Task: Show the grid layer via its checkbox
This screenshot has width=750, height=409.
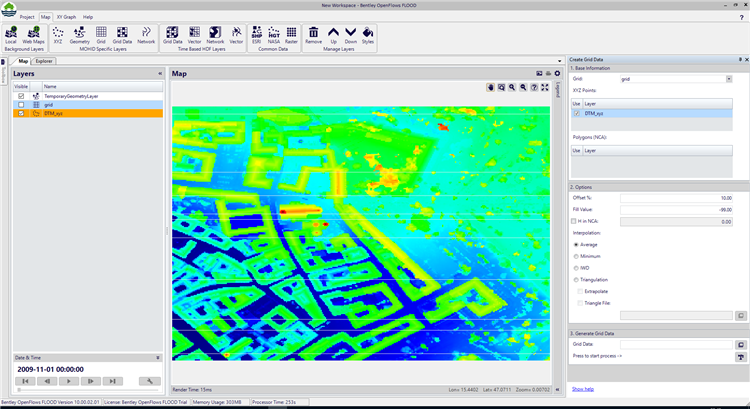Action: tap(21, 105)
